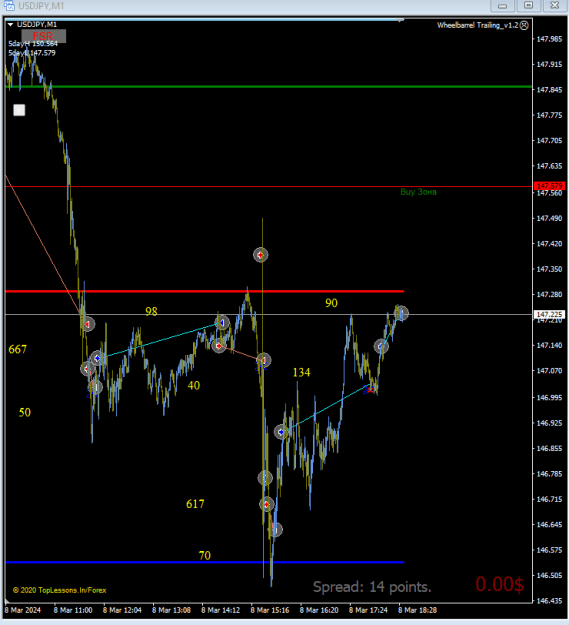Click the SdayL 147.579 text

(32, 53)
